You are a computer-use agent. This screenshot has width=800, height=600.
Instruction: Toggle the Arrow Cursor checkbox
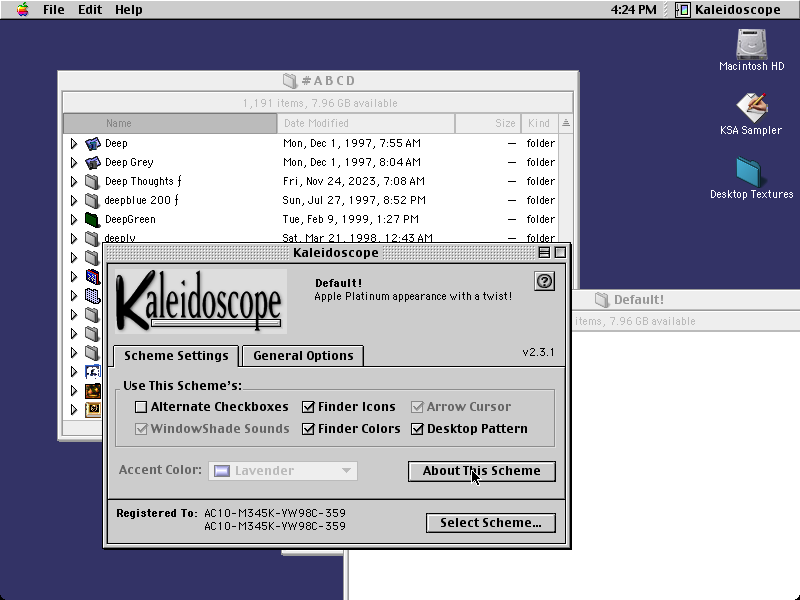[x=417, y=407]
